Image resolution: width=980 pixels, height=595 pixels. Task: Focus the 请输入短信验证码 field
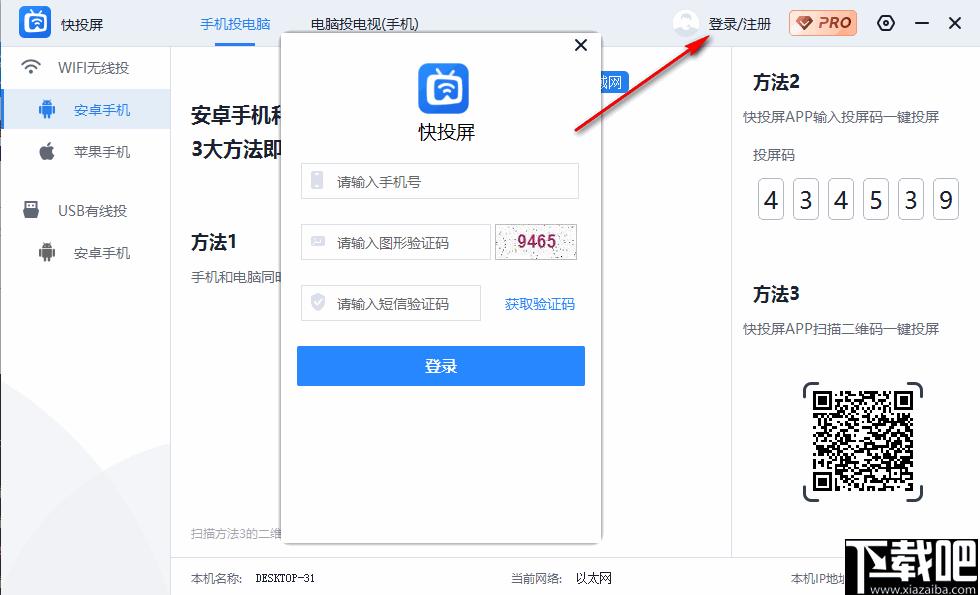391,303
